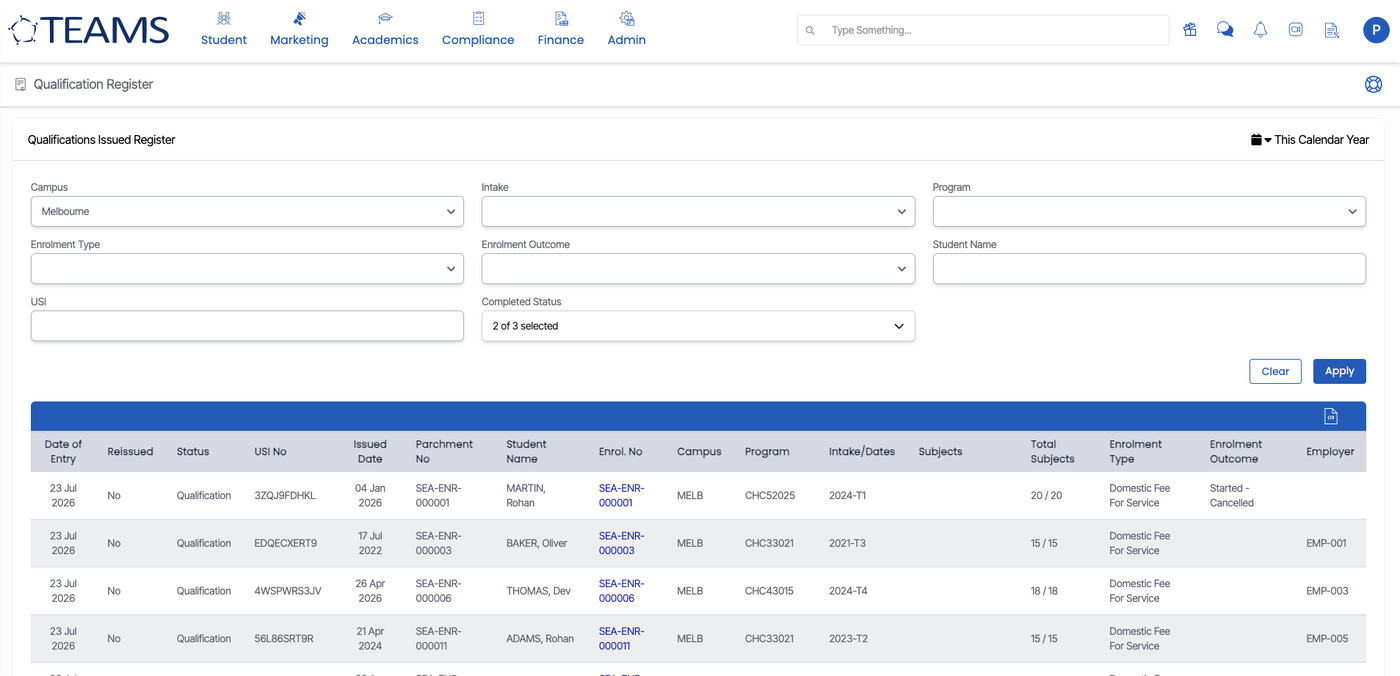This screenshot has height=676, width=1400.
Task: Click the Qualification Register page icon
Action: (20, 85)
